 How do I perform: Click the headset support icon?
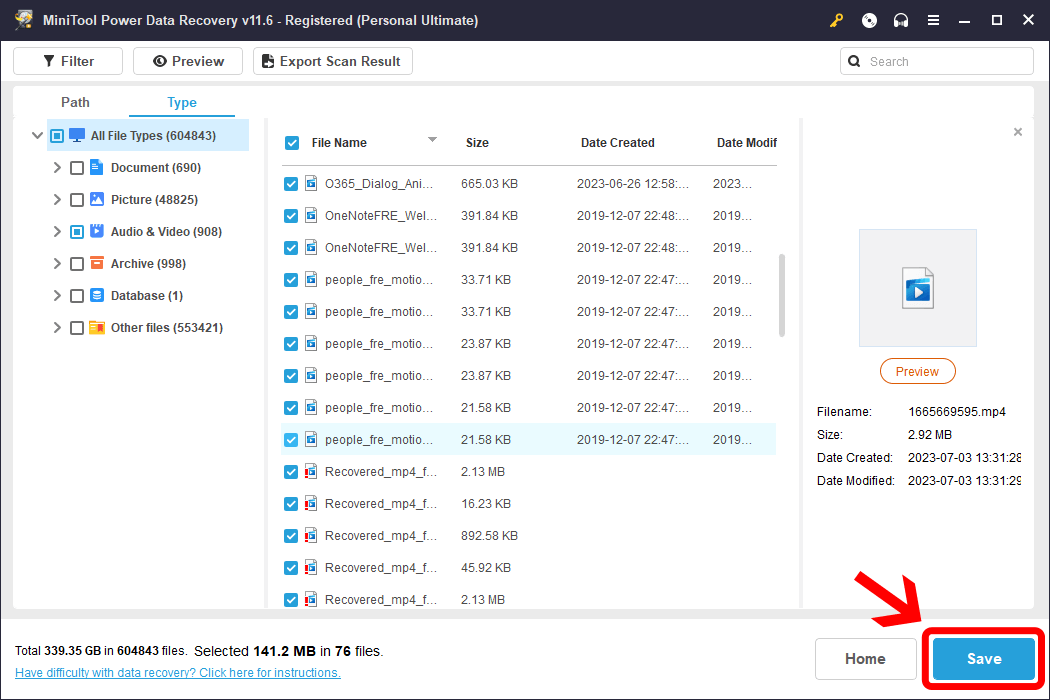(x=901, y=21)
